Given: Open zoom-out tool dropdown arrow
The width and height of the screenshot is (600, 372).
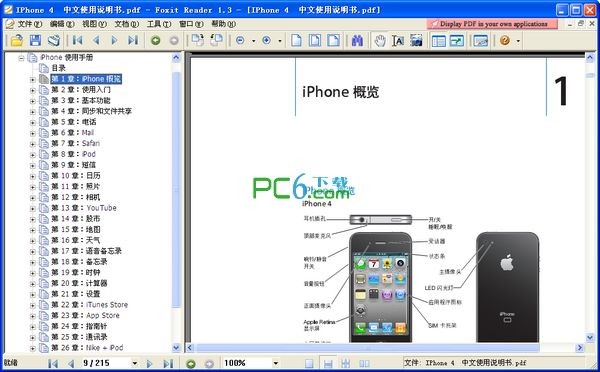Looking at the screenshot, I should [253, 41].
